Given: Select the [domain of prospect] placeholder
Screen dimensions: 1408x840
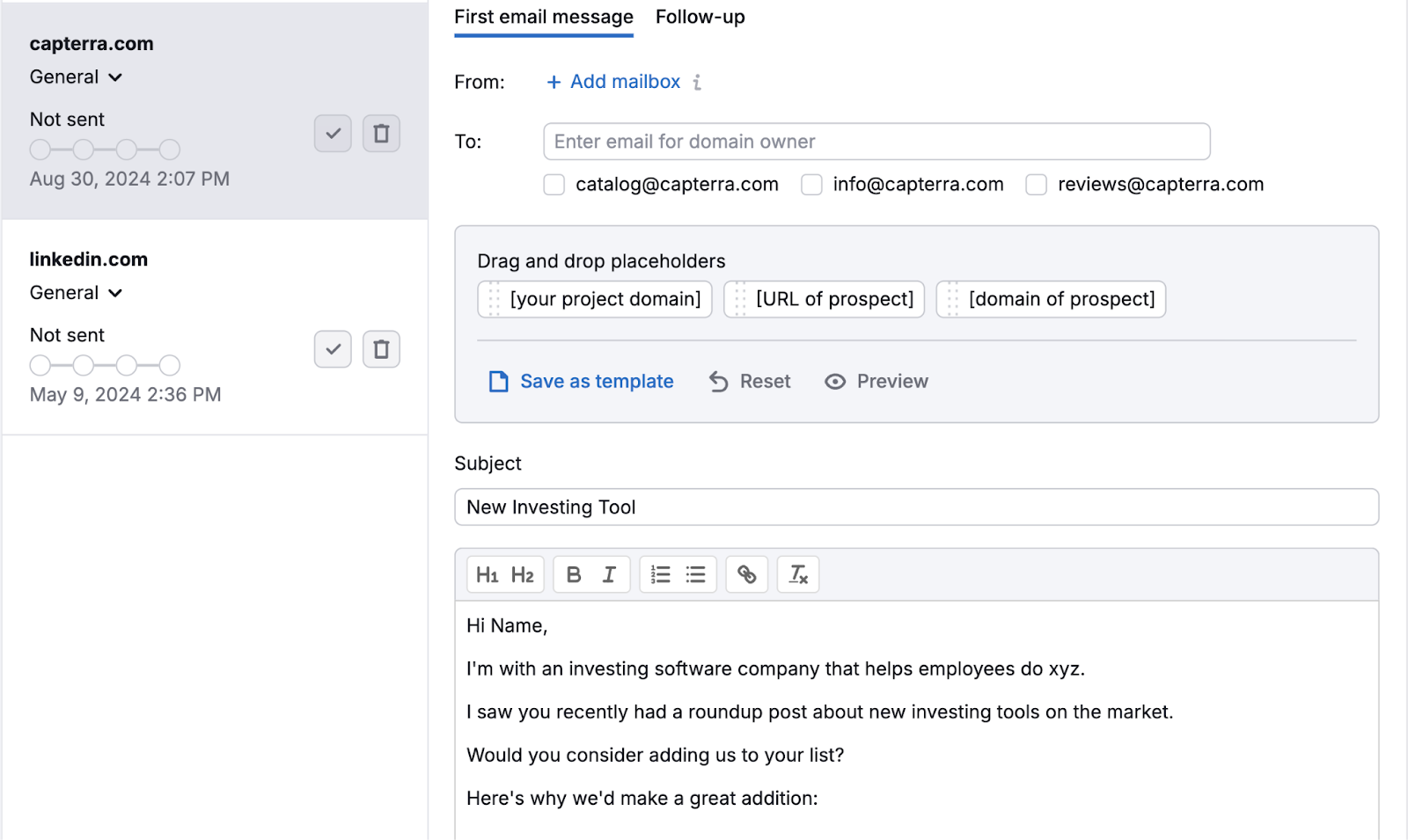Looking at the screenshot, I should click(x=1051, y=299).
